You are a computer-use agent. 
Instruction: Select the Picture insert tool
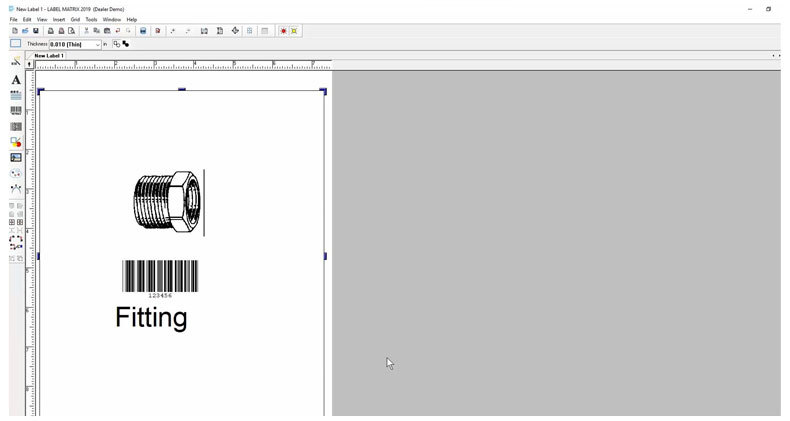[16, 158]
